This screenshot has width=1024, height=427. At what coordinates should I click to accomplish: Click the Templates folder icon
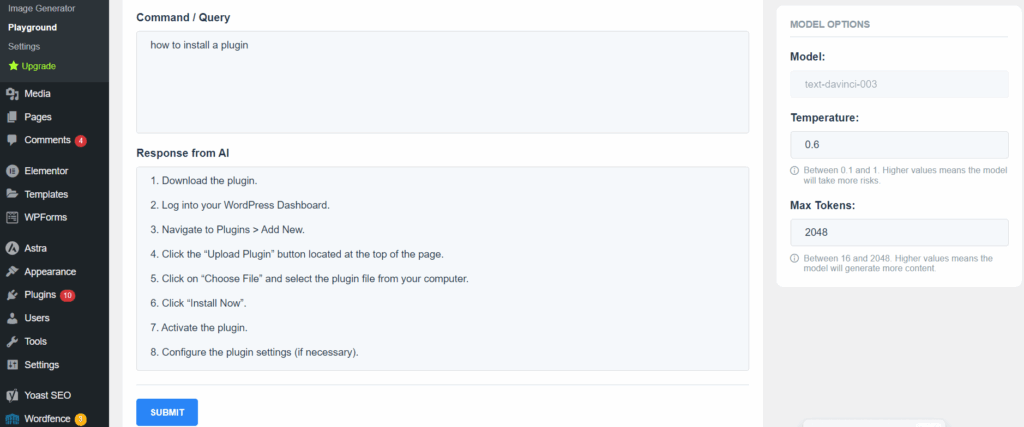pos(12,194)
